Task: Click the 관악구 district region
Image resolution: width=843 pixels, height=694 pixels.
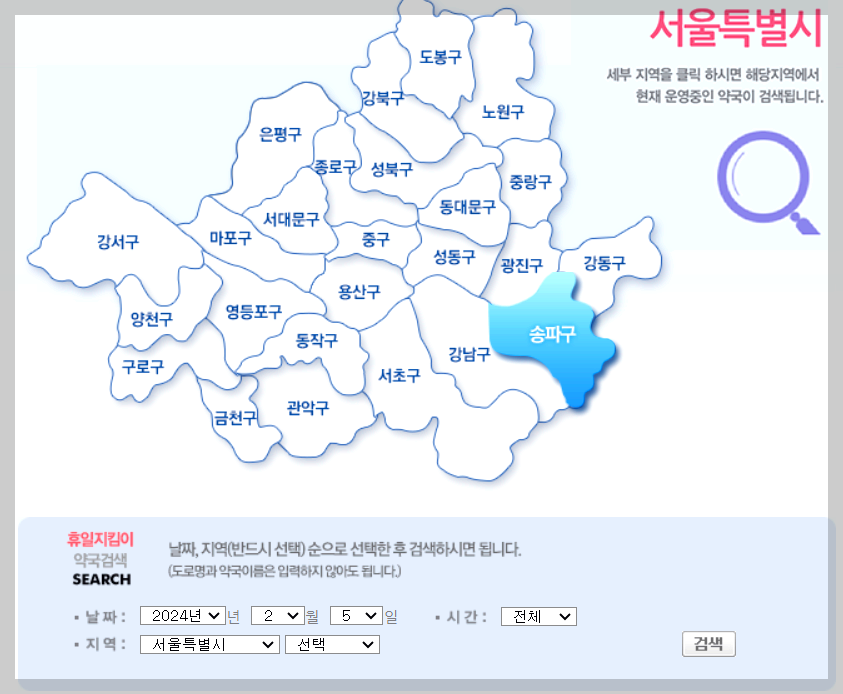Action: click(304, 408)
